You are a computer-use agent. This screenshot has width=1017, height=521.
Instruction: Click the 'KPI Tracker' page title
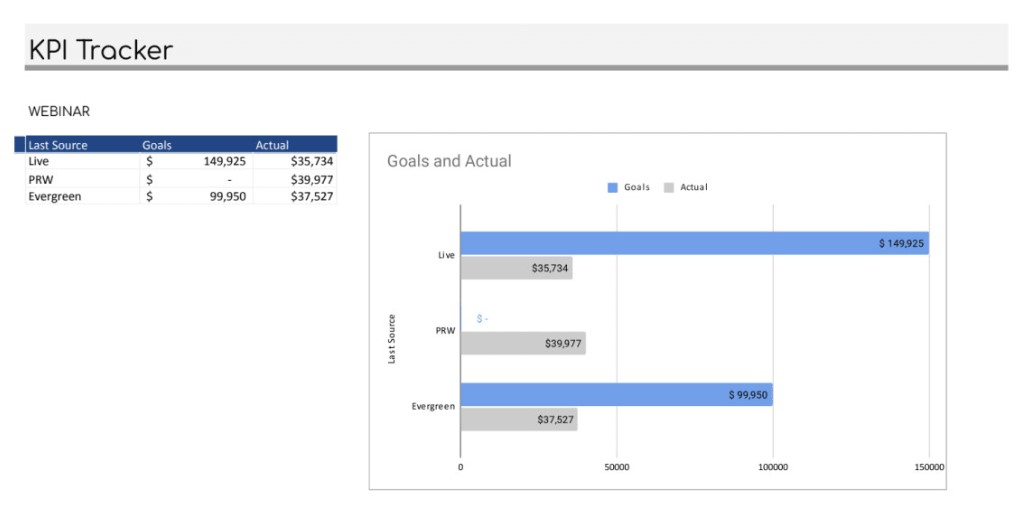pos(101,50)
